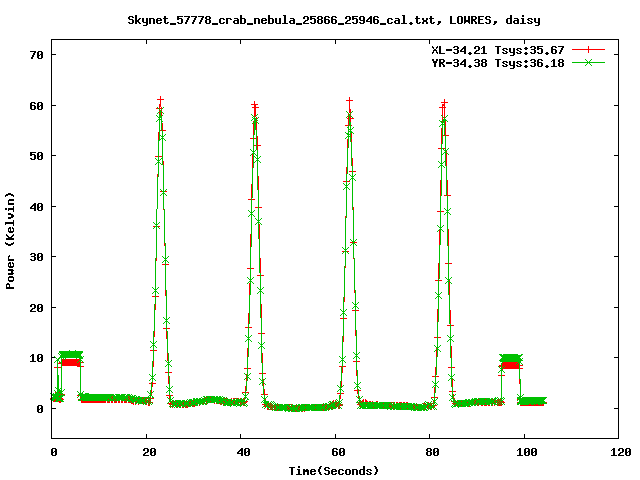
Task: Click the fourth peak top near 83 seconds
Action: tap(444, 103)
